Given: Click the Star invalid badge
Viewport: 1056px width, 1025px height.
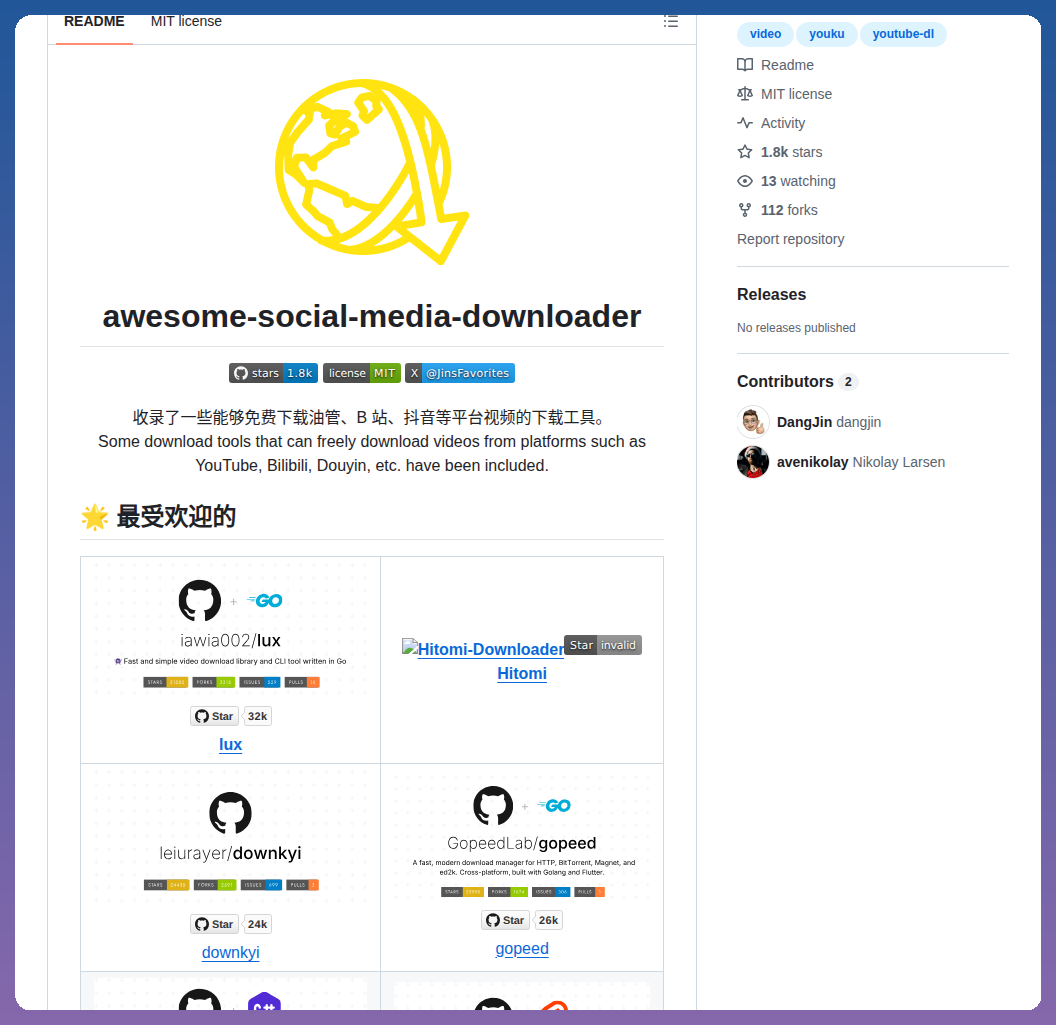Looking at the screenshot, I should click(x=603, y=645).
